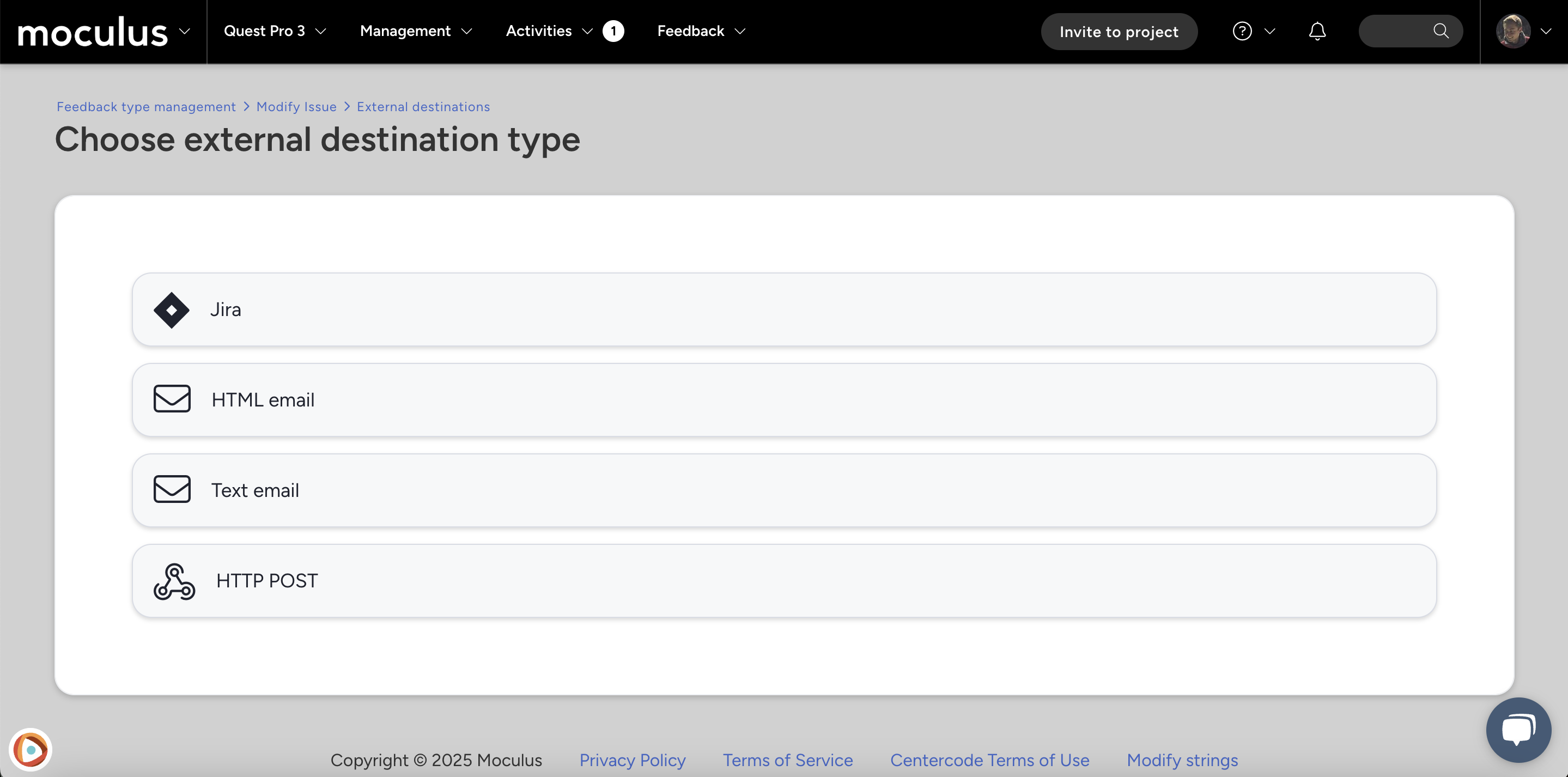Click Invite to project button

pyautogui.click(x=1119, y=32)
